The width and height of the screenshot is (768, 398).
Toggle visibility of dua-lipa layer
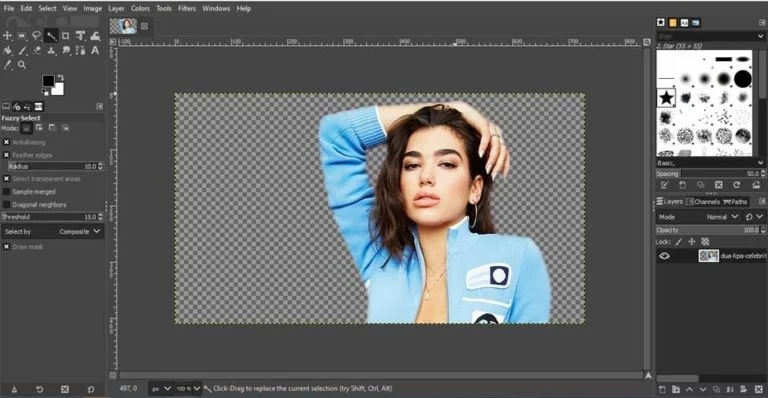(664, 256)
